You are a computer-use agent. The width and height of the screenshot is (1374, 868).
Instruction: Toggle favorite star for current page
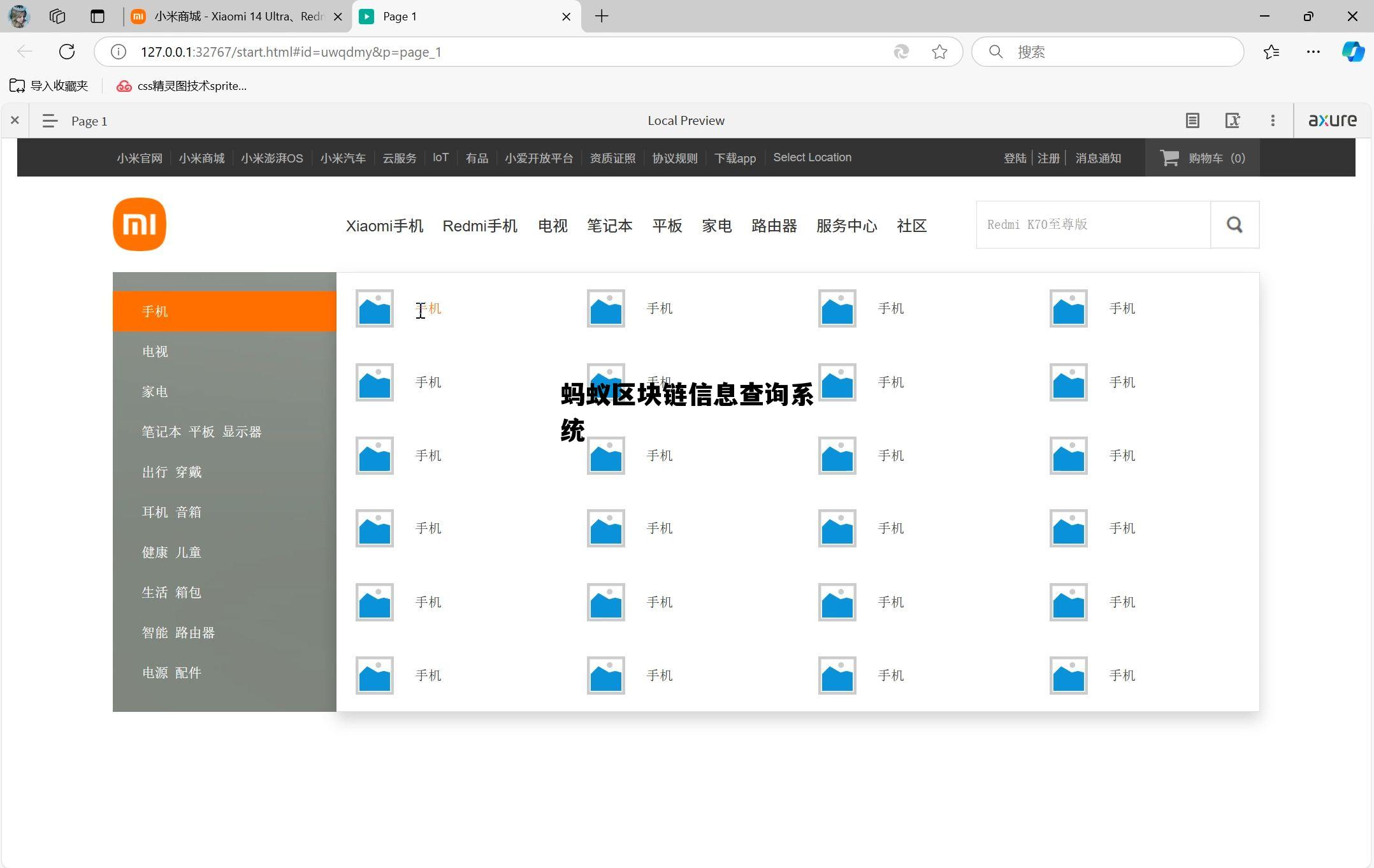(x=939, y=52)
